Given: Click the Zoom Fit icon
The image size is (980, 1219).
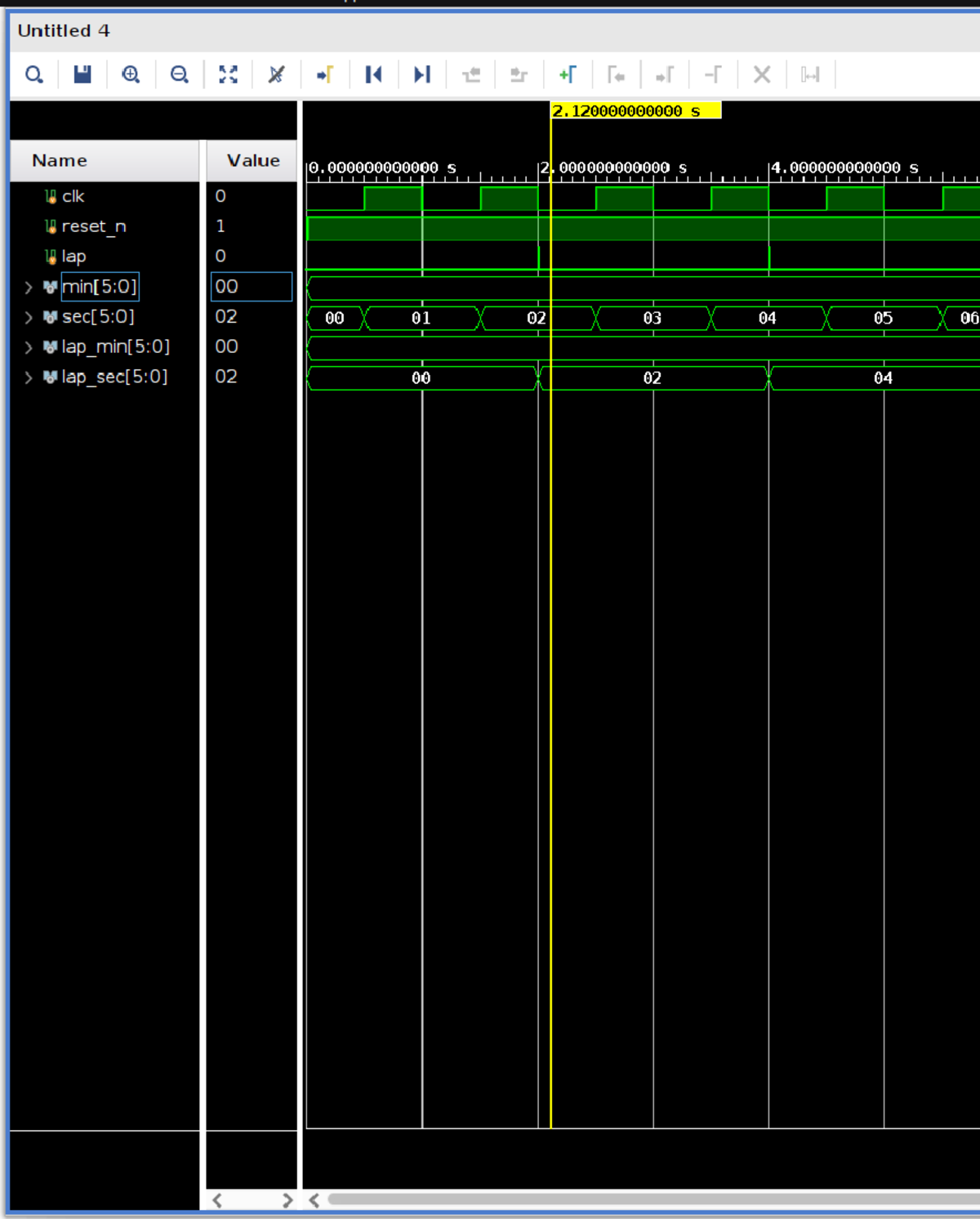Looking at the screenshot, I should 228,75.
